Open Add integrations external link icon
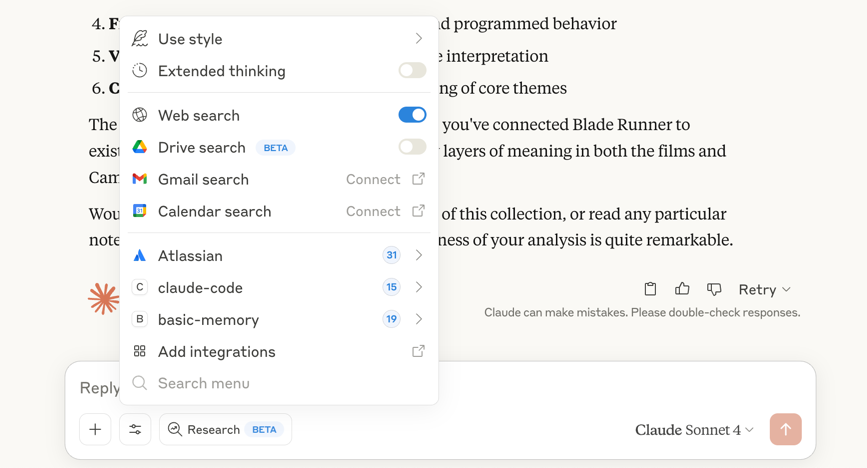The image size is (867, 468). point(419,351)
